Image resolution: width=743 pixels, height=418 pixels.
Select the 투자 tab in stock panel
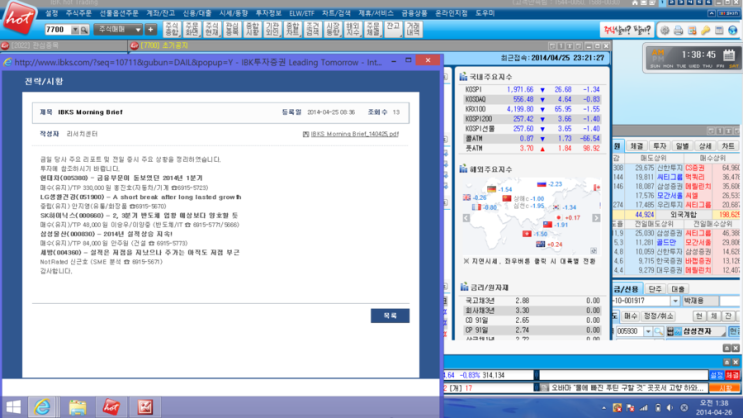660,146
